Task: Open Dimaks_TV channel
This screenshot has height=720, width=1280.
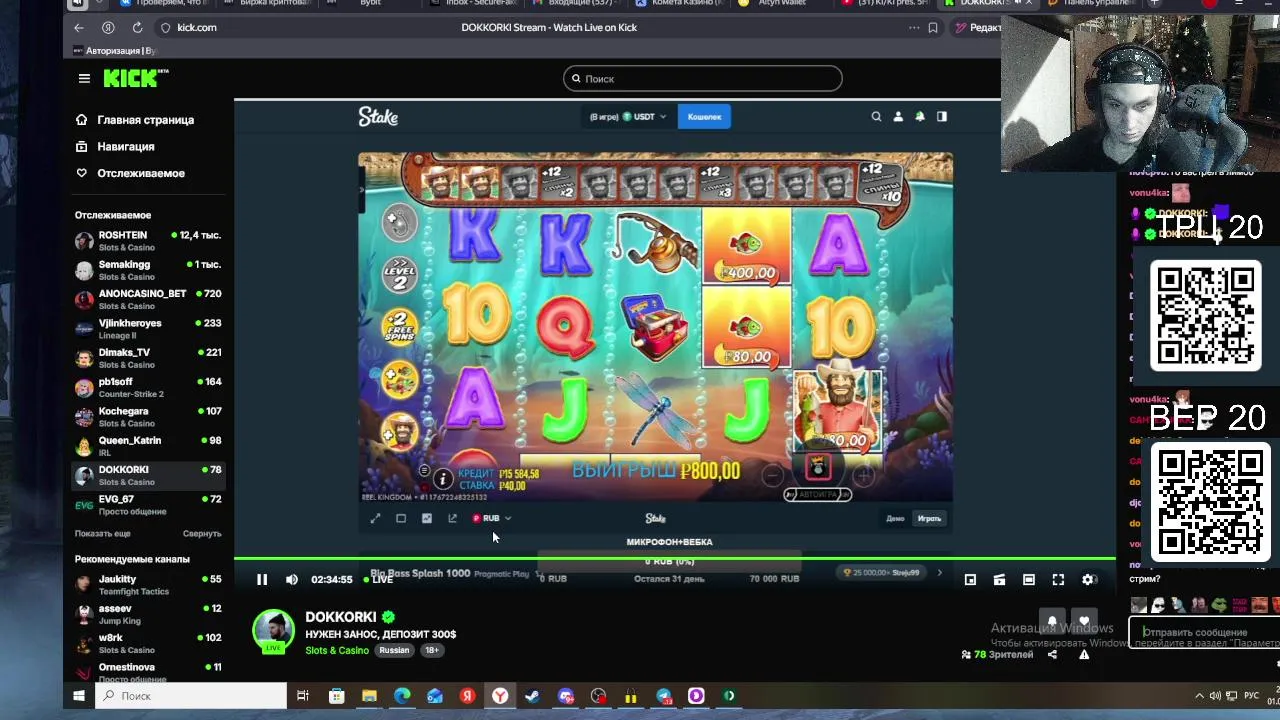Action: click(x=148, y=358)
